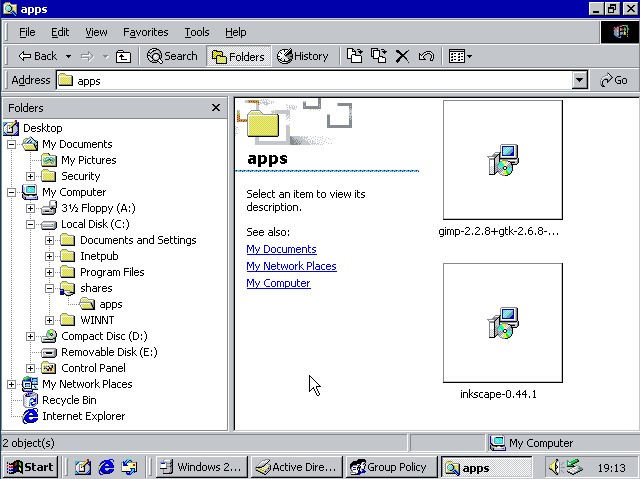Viewport: 640px width, 479px height.
Task: Select the Control Panel tree icon
Action: pos(49,368)
